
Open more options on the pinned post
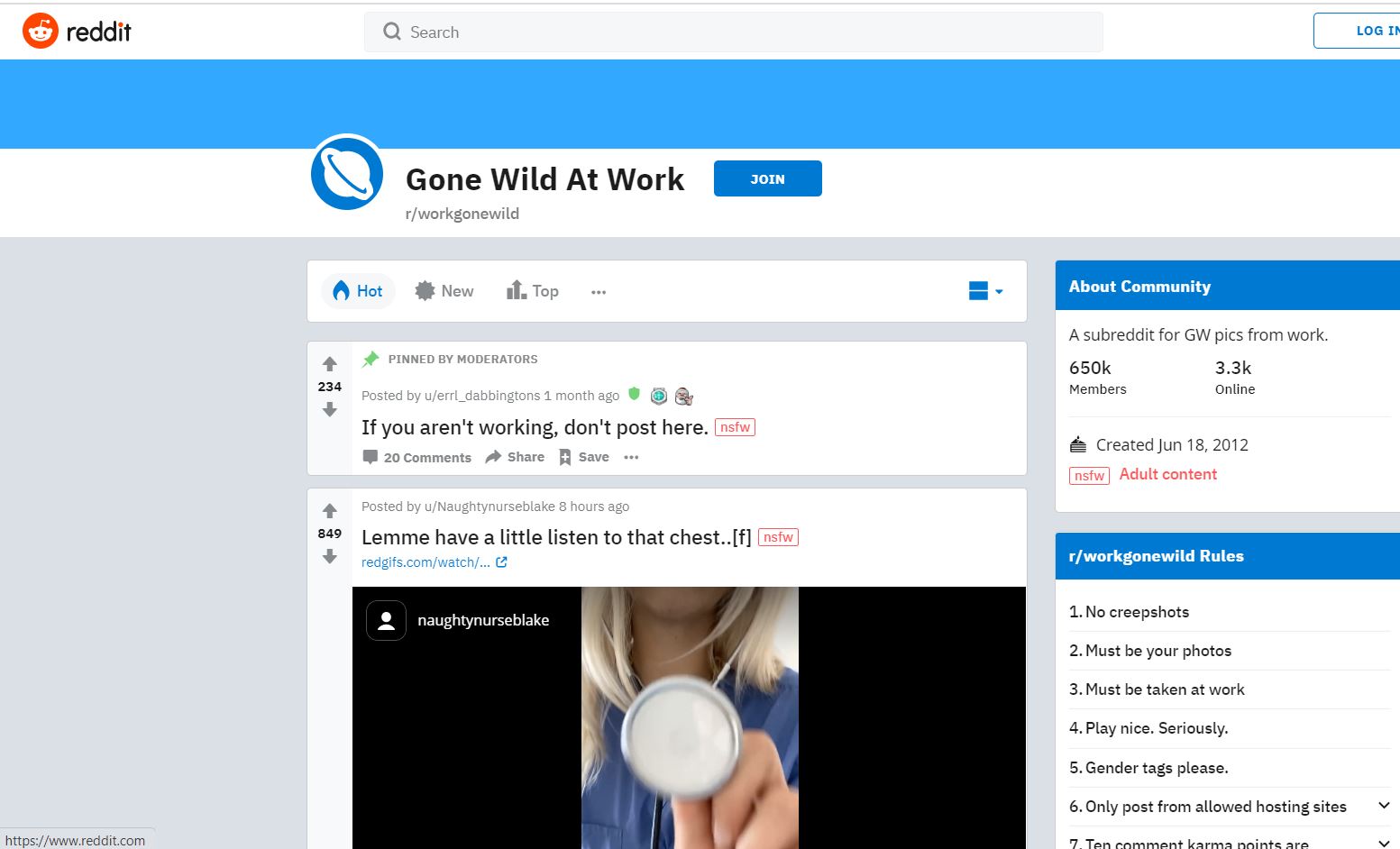pyautogui.click(x=631, y=457)
